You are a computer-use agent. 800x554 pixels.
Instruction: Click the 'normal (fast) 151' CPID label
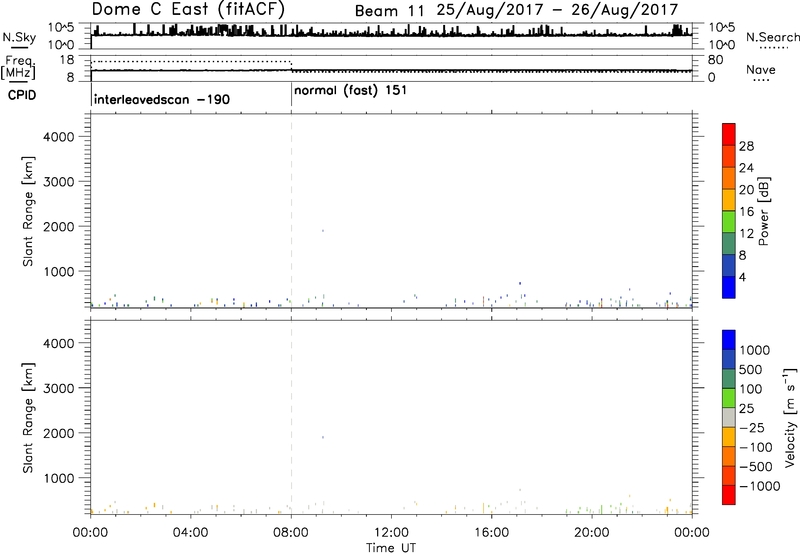tap(351, 91)
